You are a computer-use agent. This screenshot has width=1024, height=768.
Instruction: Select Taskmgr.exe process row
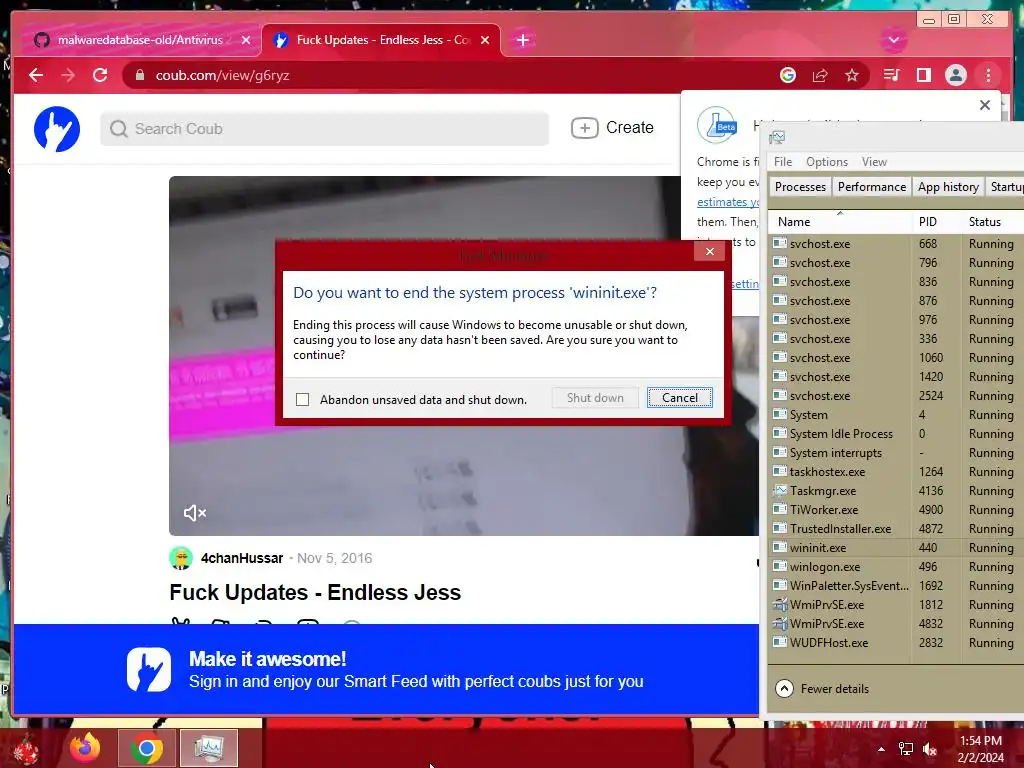pyautogui.click(x=896, y=490)
